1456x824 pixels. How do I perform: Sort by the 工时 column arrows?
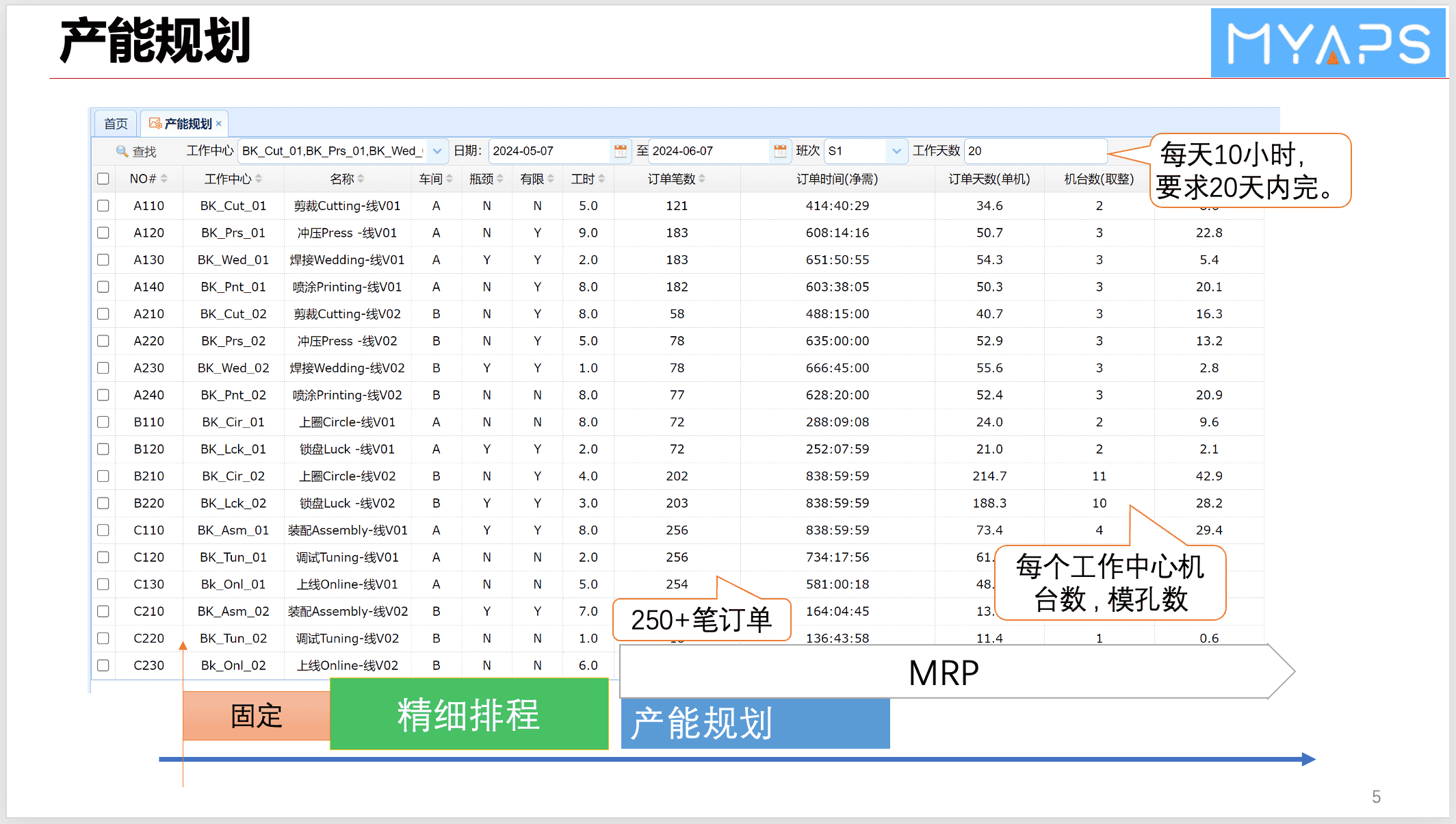coord(601,179)
